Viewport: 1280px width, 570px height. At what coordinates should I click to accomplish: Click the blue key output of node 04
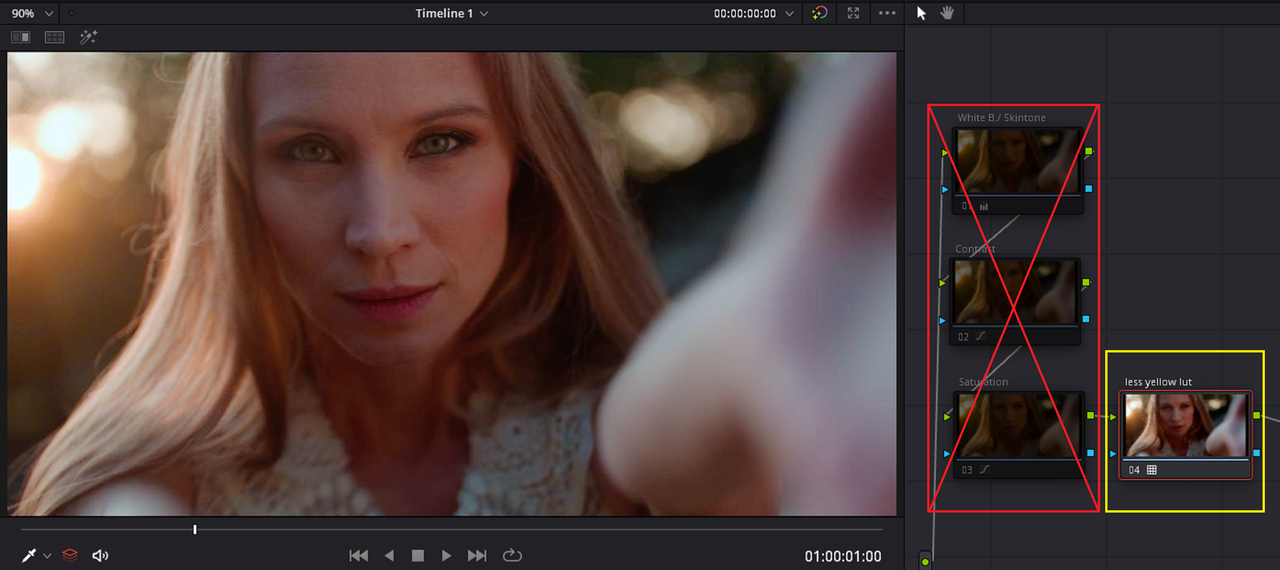pos(1257,453)
